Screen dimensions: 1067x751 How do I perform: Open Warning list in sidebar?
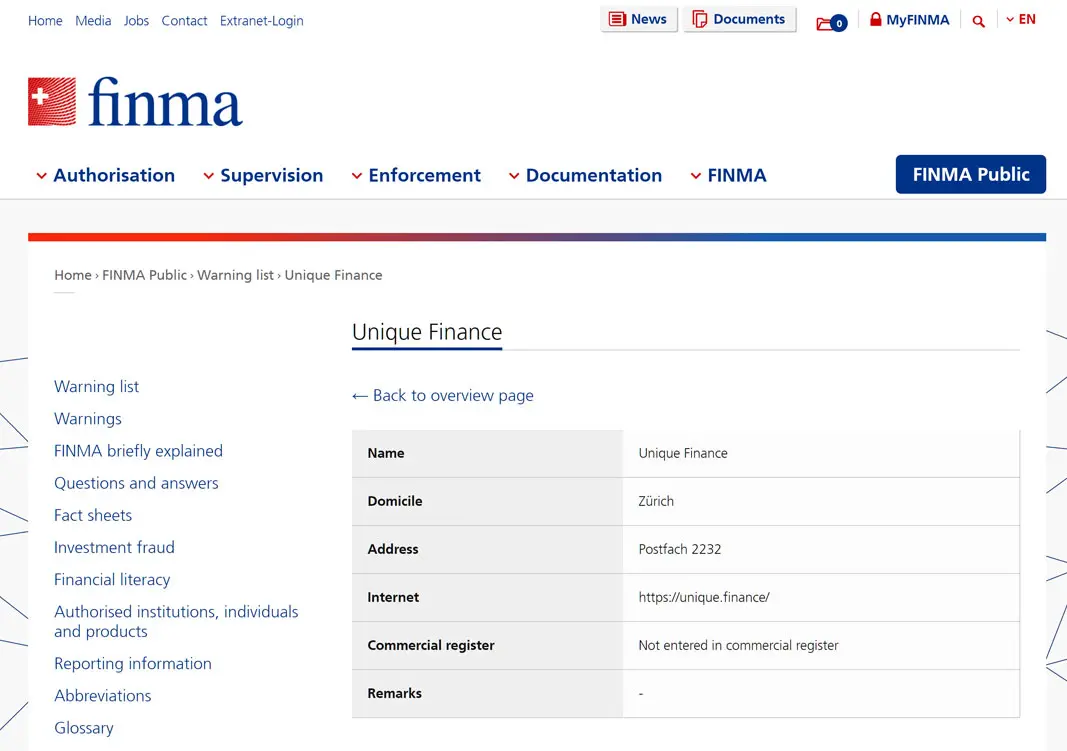point(97,386)
